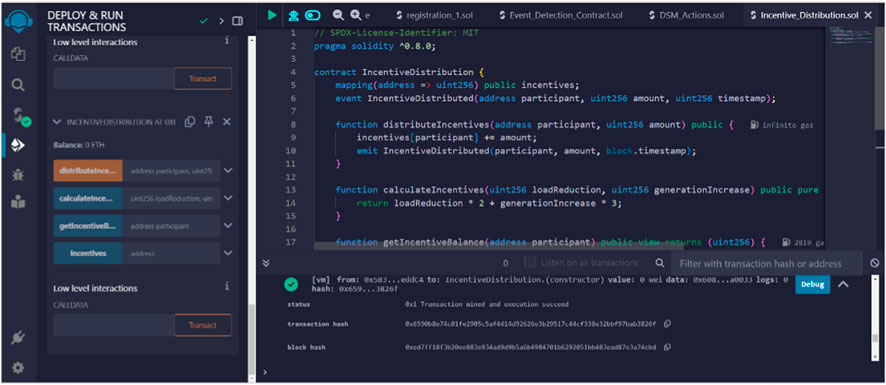
Task: Focus the distributeIncentives parameters input field
Action: (172, 170)
